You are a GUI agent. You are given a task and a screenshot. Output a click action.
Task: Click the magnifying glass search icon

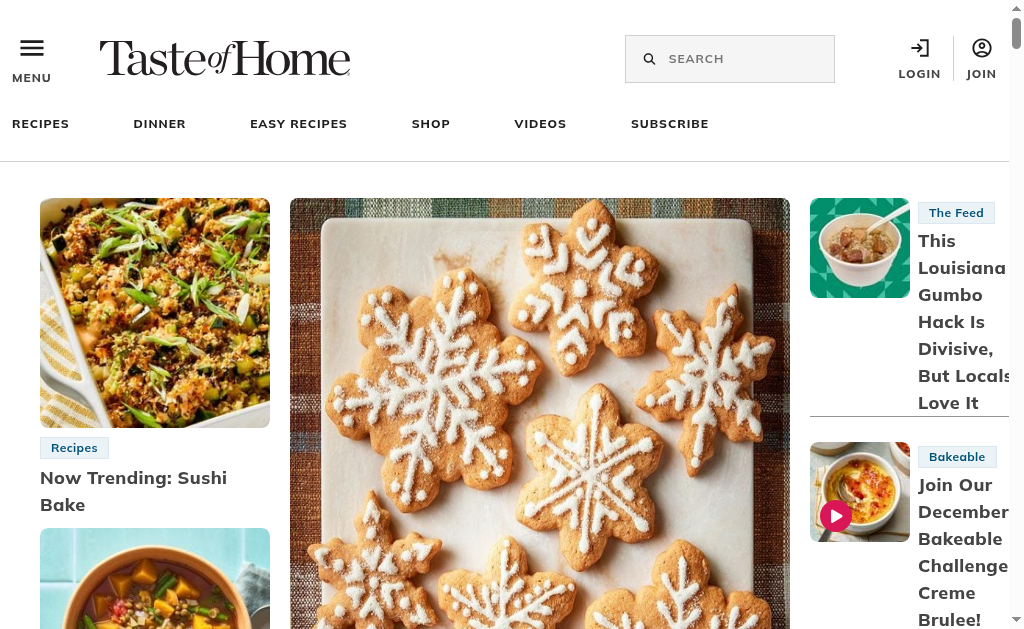[x=649, y=59]
